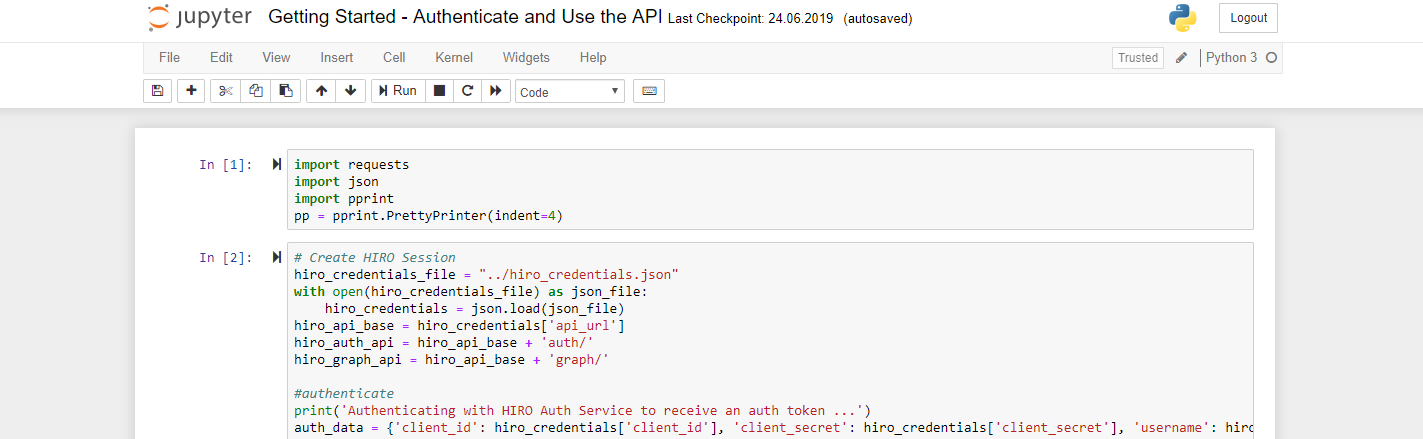Click Last Checkpoint 24.06.2019 text
This screenshot has height=439, width=1423.
pos(750,19)
